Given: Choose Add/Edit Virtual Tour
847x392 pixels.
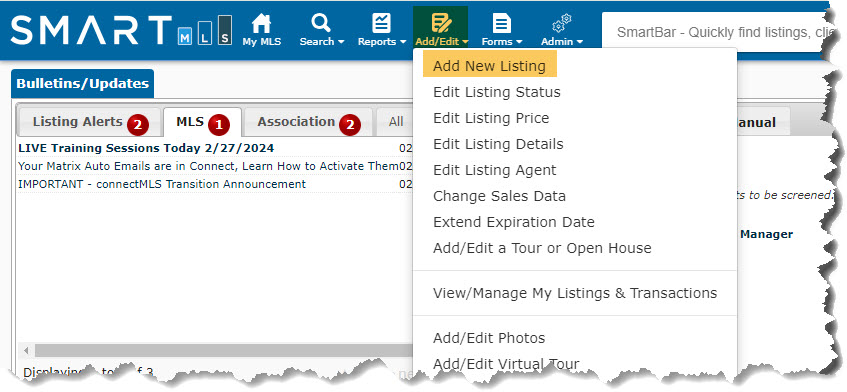Looking at the screenshot, I should [506, 364].
